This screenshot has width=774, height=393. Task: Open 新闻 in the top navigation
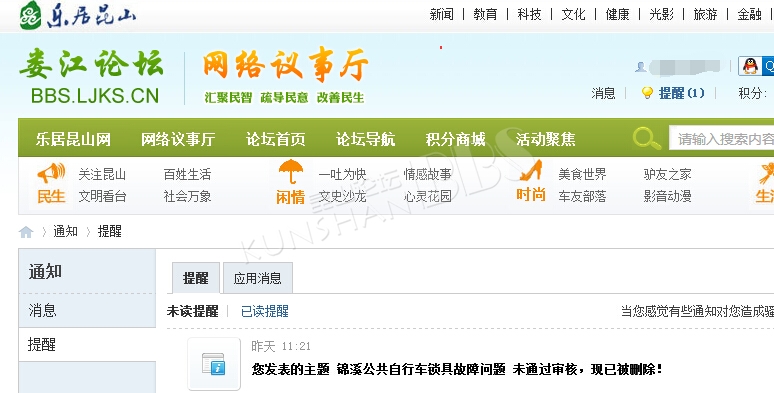[441, 14]
